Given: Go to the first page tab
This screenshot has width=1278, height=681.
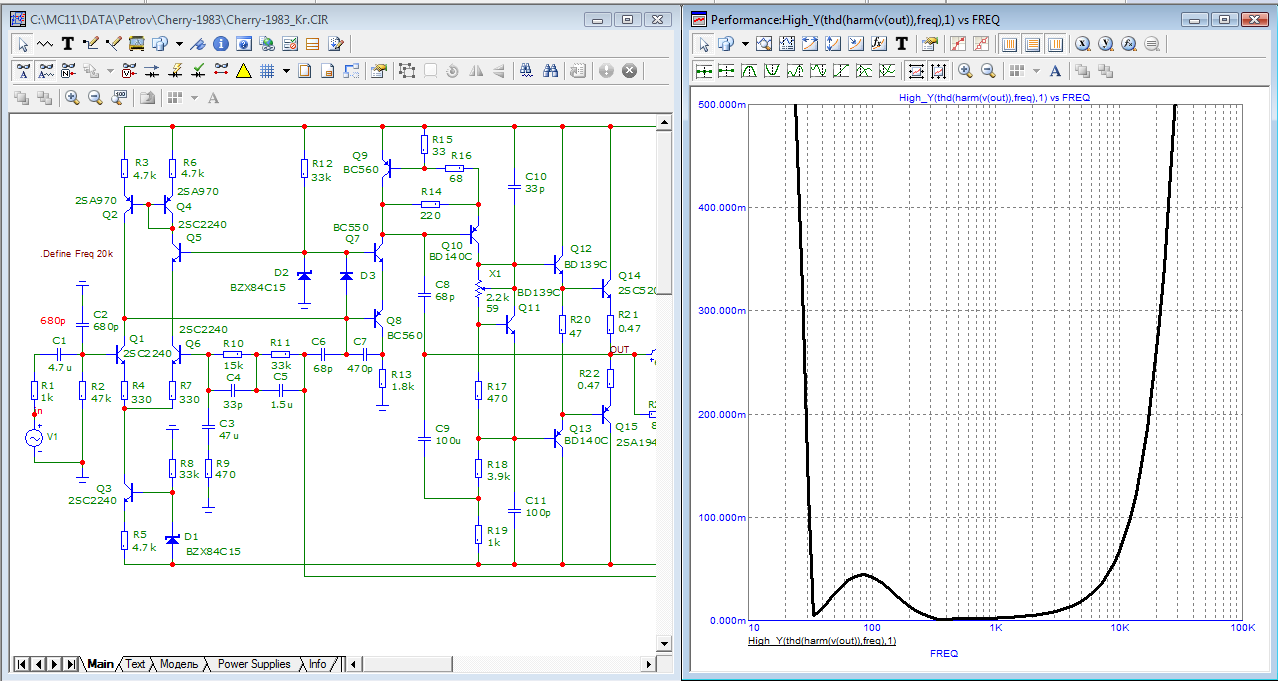Looking at the screenshot, I should click(x=22, y=664).
